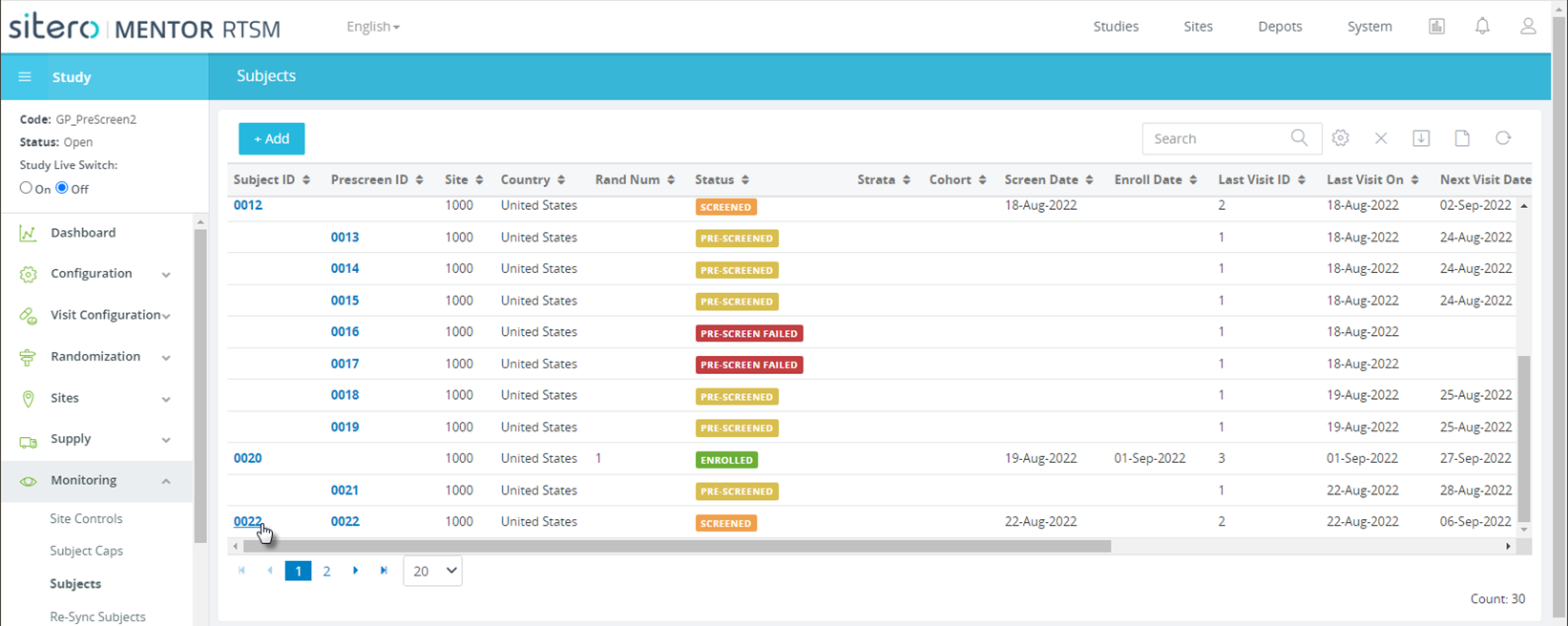The height and width of the screenshot is (626, 1568).
Task: Click the download export icon
Action: coord(1421,138)
